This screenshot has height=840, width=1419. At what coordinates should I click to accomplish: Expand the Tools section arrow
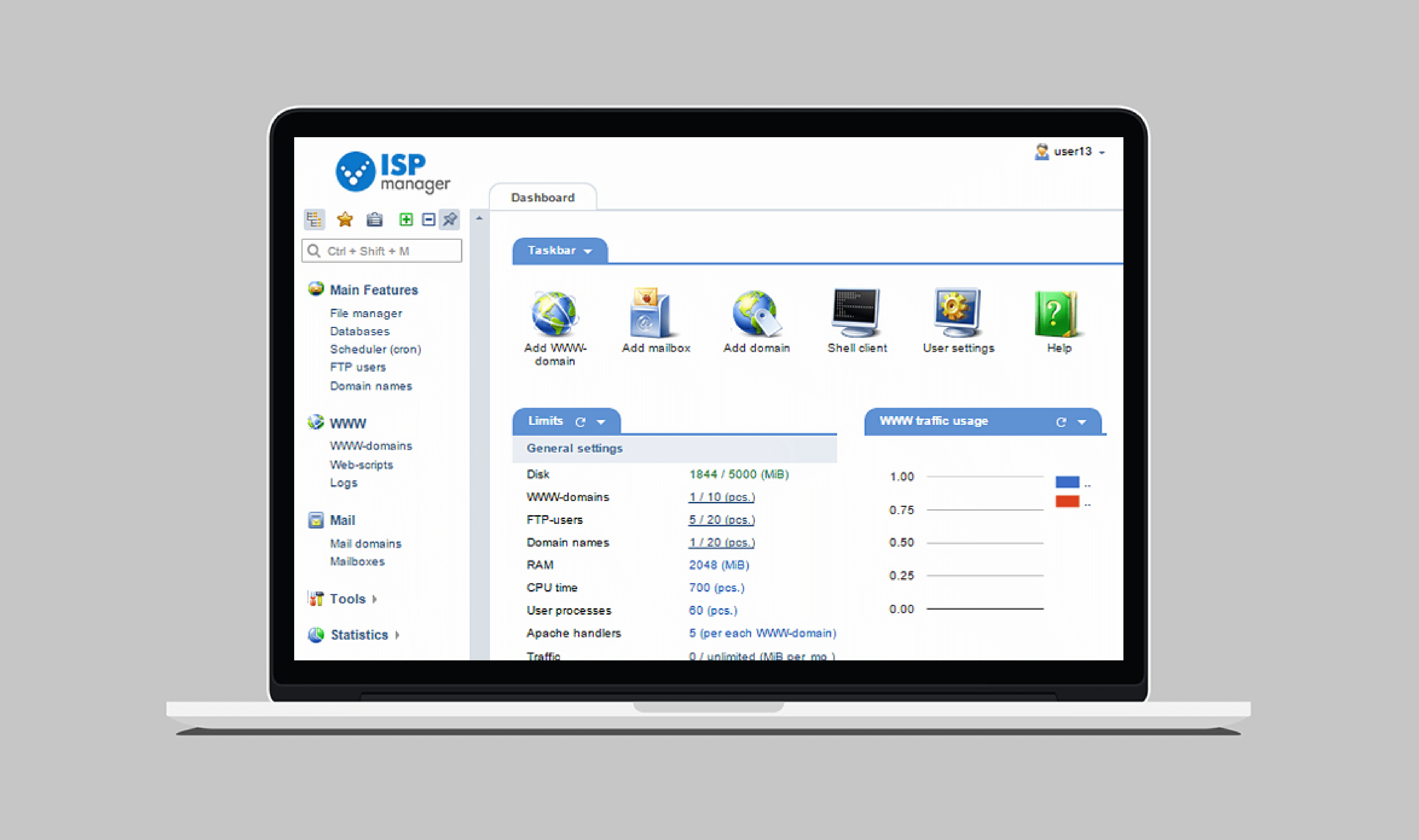point(374,599)
